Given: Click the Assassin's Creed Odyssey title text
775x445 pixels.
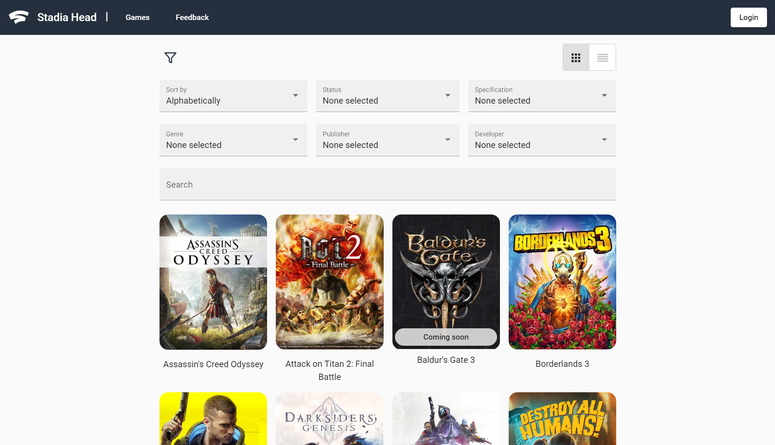Looking at the screenshot, I should point(213,364).
